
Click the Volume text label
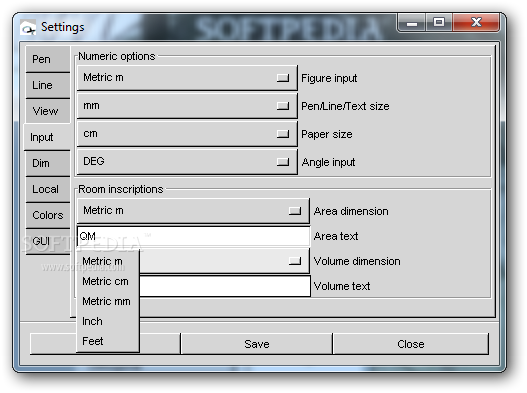pyautogui.click(x=342, y=286)
